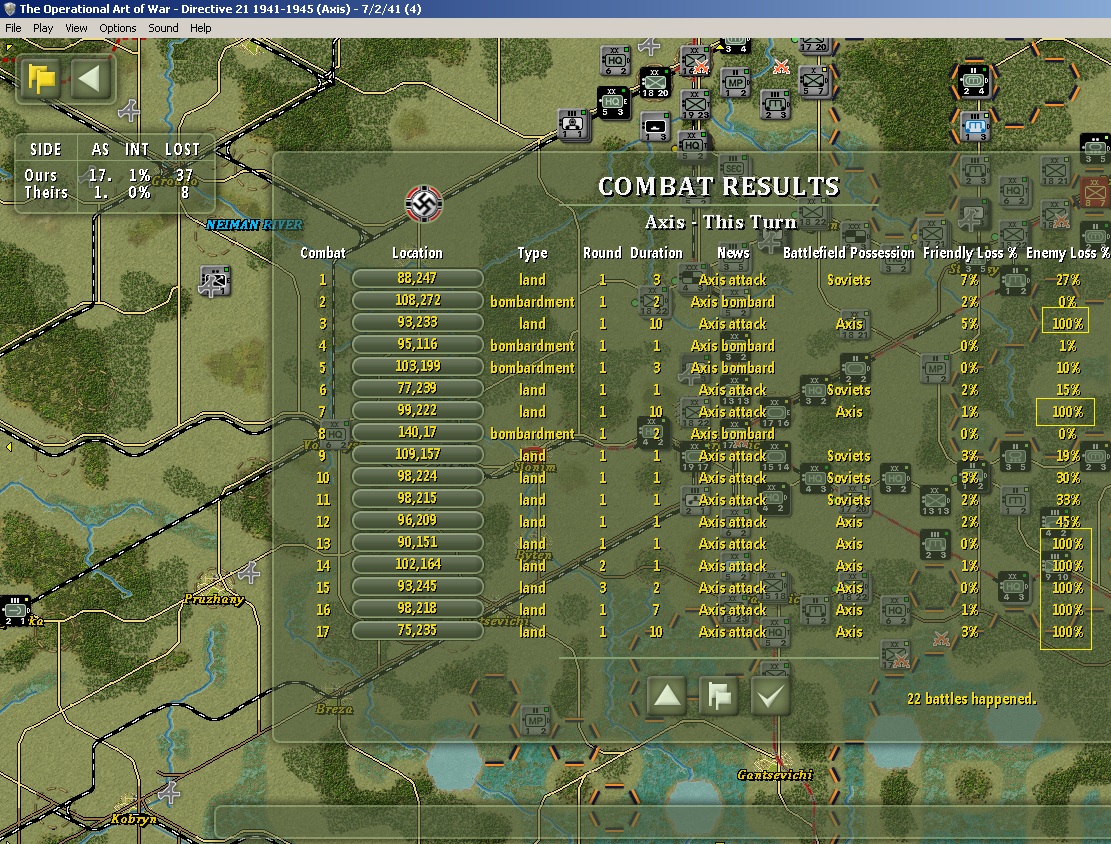Viewport: 1111px width, 844px height.
Task: Jump to combat location 93,245
Action: (417, 586)
